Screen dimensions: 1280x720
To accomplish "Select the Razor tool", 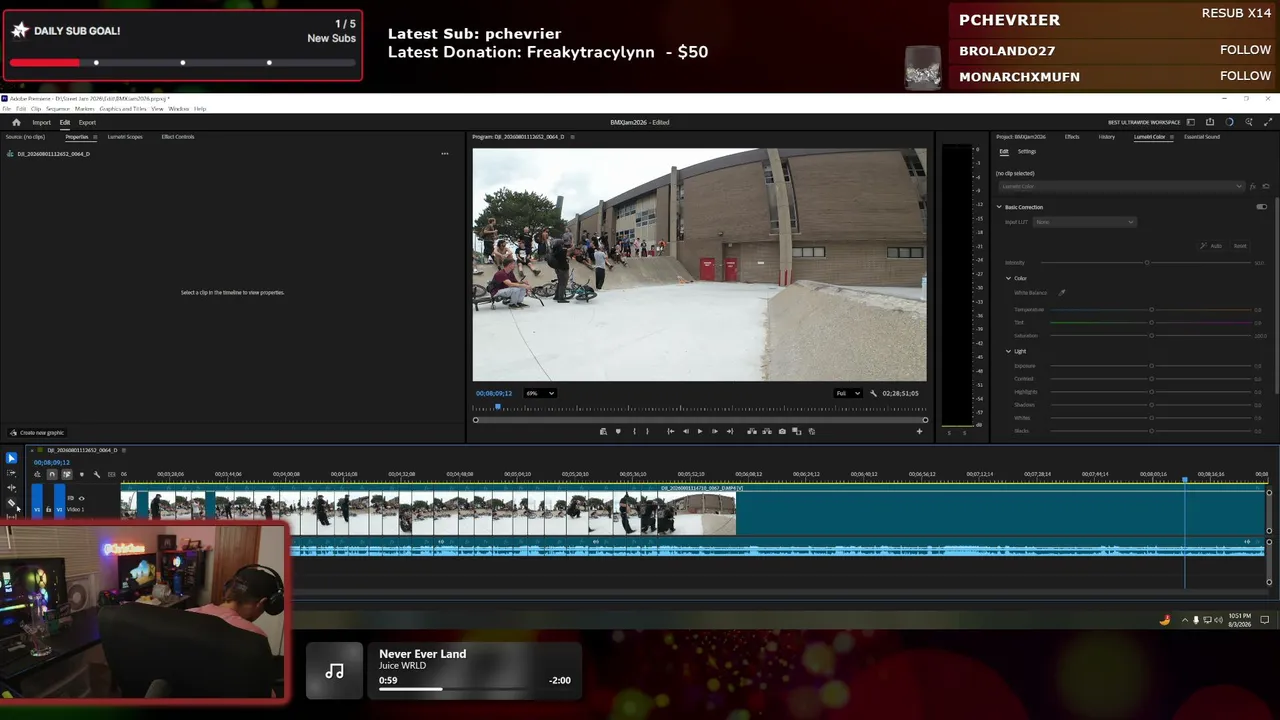I will (11, 502).
